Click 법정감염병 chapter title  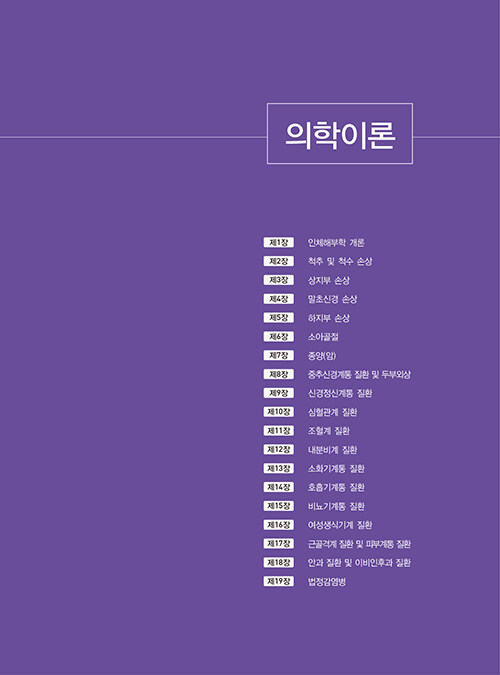coord(326,582)
